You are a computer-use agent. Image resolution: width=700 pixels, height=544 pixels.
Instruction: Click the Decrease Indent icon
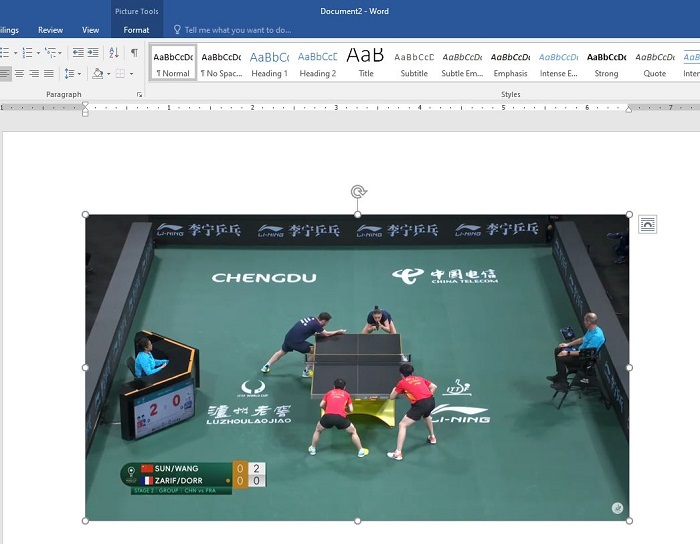tap(78, 53)
